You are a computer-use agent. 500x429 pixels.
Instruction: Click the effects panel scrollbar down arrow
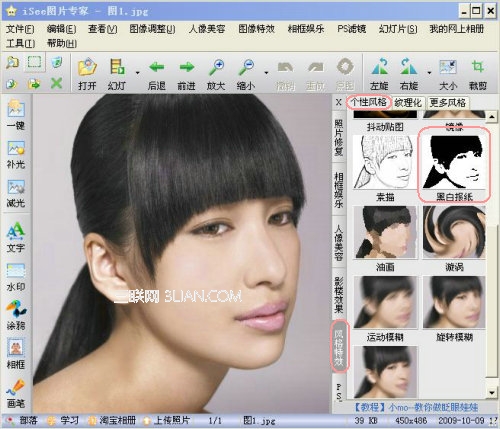pyautogui.click(x=492, y=392)
